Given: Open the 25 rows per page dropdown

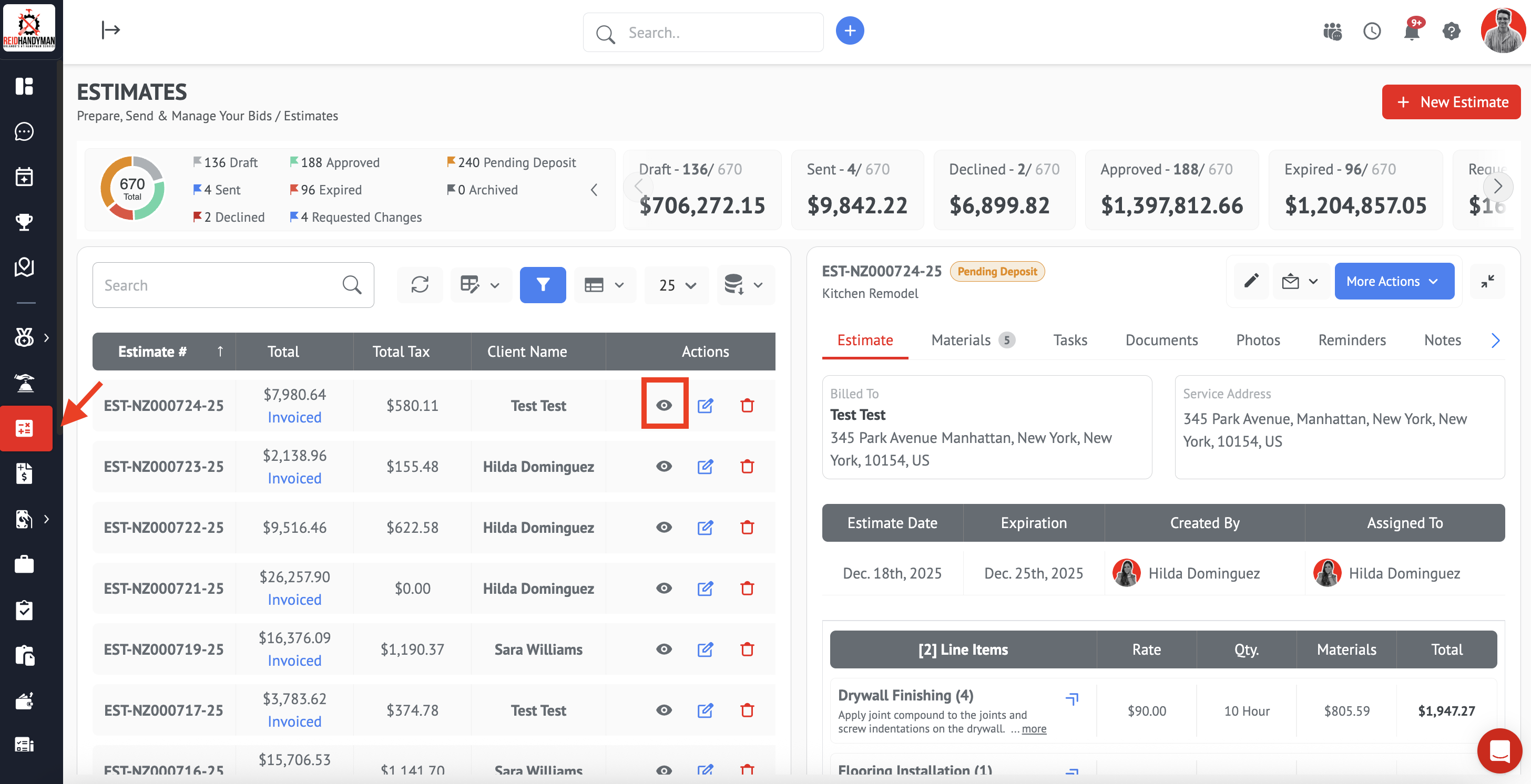Looking at the screenshot, I should tap(677, 285).
